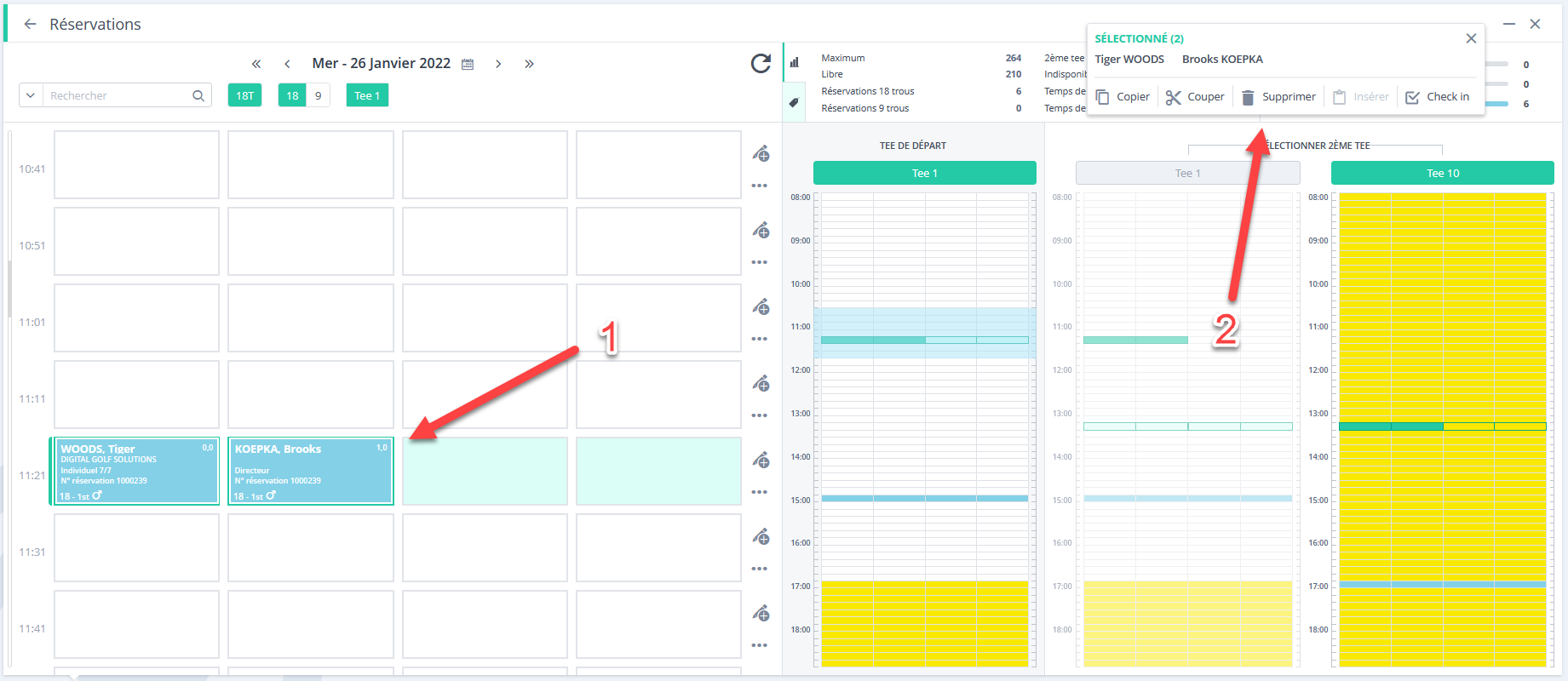Open the three-dots menu for the 11:21 row
This screenshot has height=681, width=1568.
(x=760, y=492)
